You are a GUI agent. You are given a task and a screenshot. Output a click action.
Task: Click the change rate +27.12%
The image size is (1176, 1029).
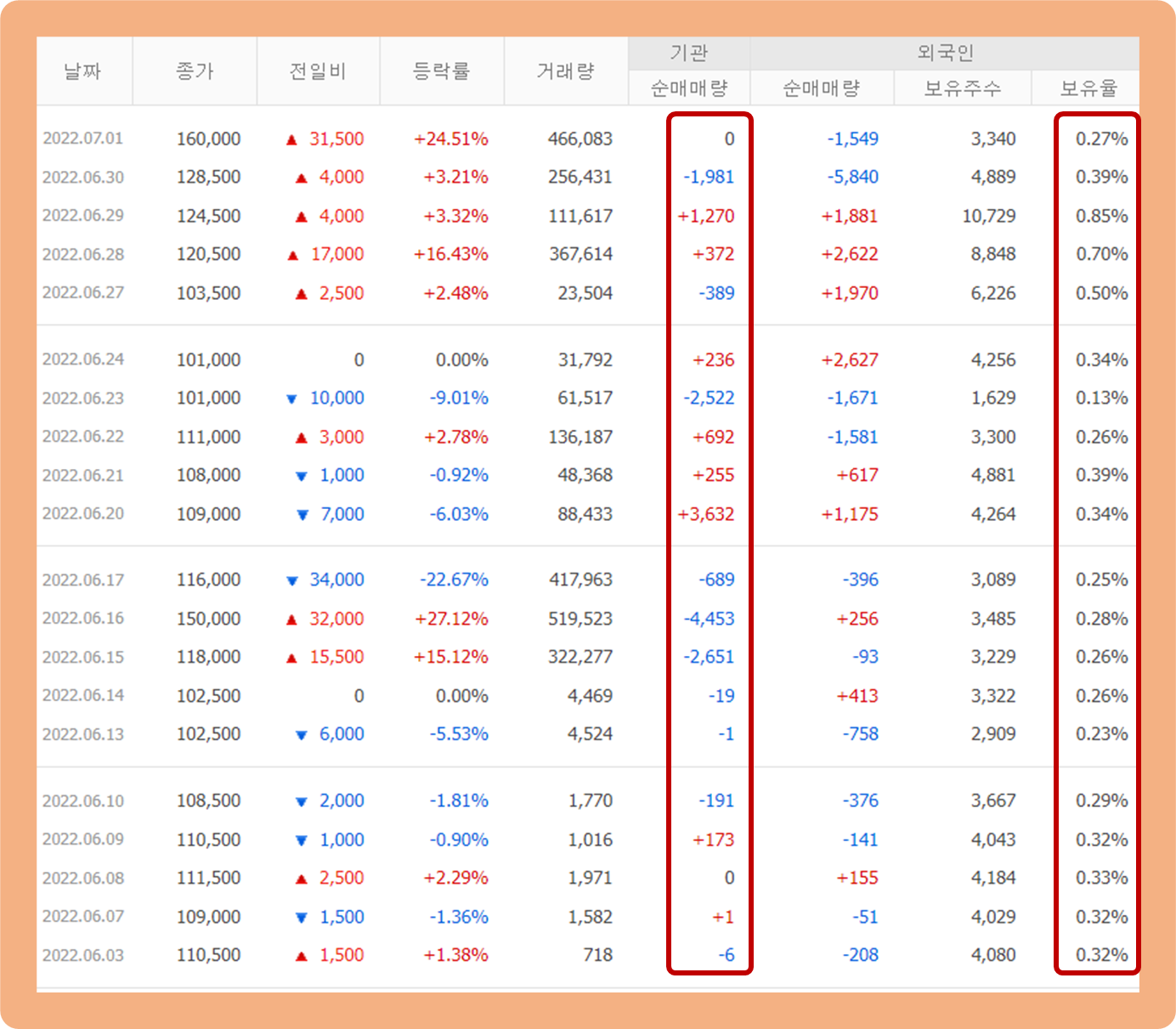[451, 619]
